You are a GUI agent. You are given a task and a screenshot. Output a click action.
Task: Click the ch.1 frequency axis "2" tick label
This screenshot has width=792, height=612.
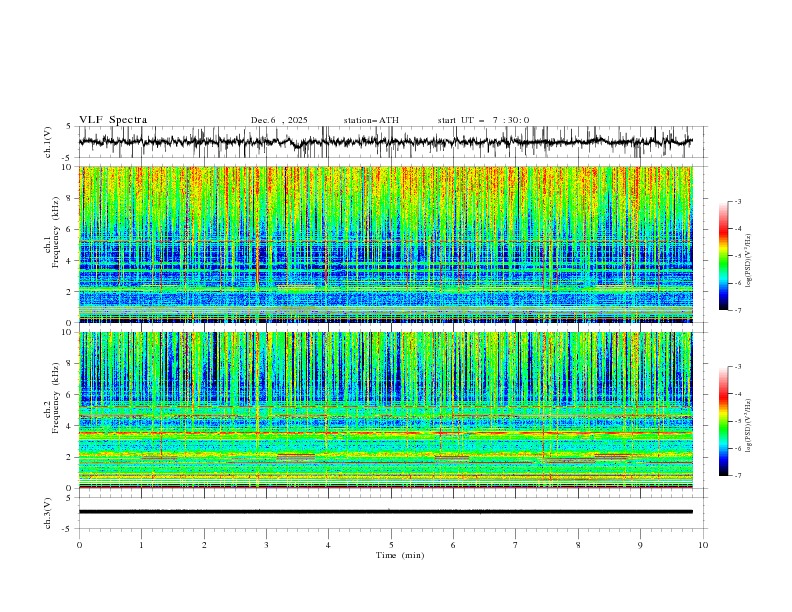click(70, 292)
